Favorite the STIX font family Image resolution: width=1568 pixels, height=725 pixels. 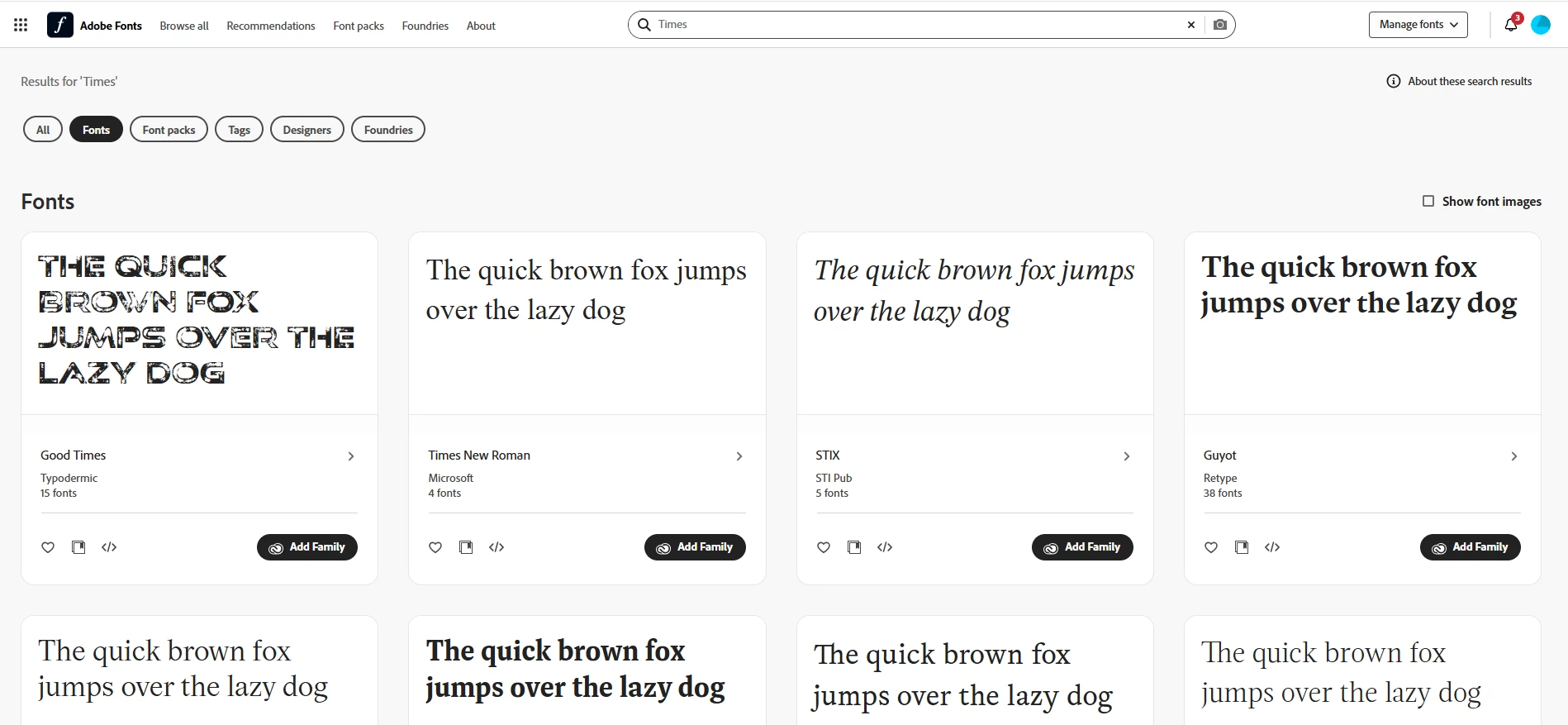[824, 547]
